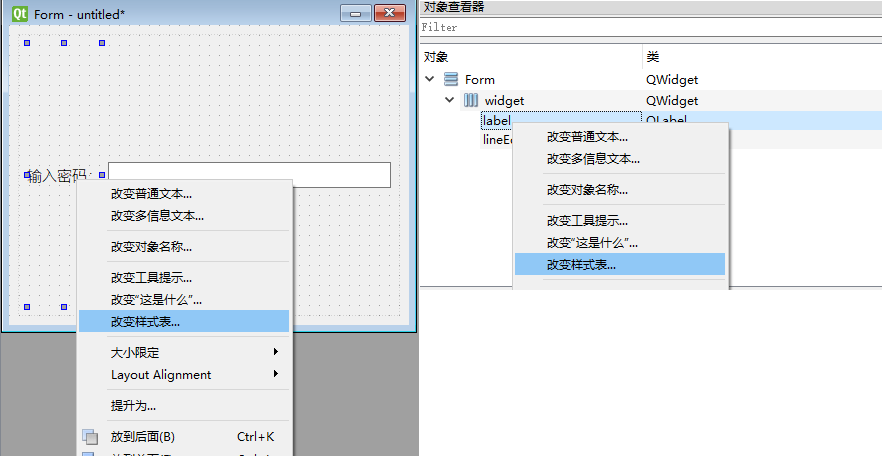Click the password line edit on the form
Image resolution: width=882 pixels, height=461 pixels.
249,175
